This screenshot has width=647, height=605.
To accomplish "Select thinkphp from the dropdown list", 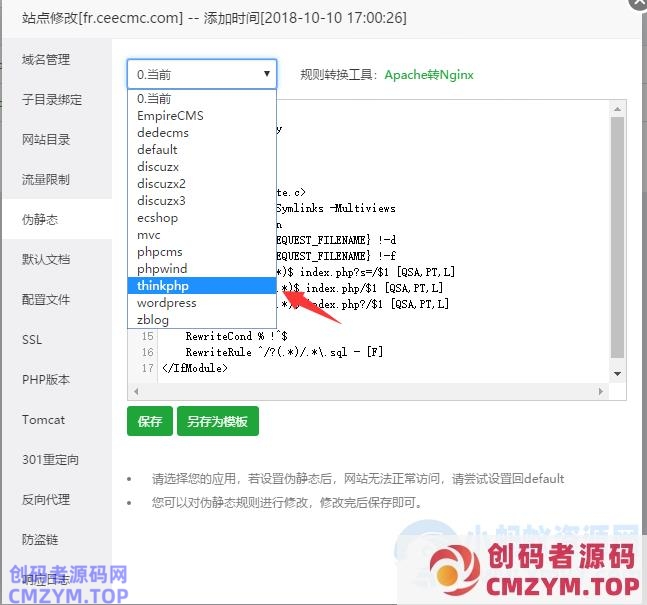I will pyautogui.click(x=162, y=285).
